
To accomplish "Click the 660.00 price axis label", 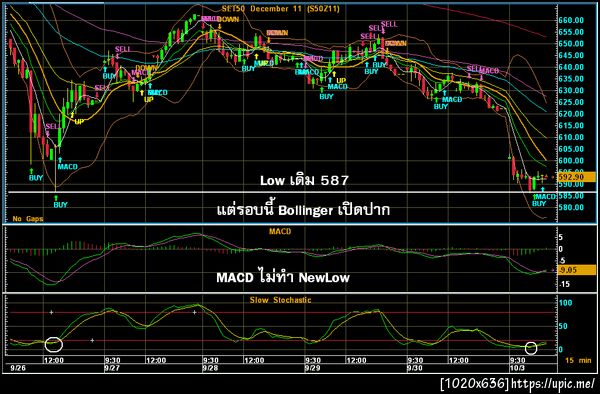I will (x=571, y=20).
